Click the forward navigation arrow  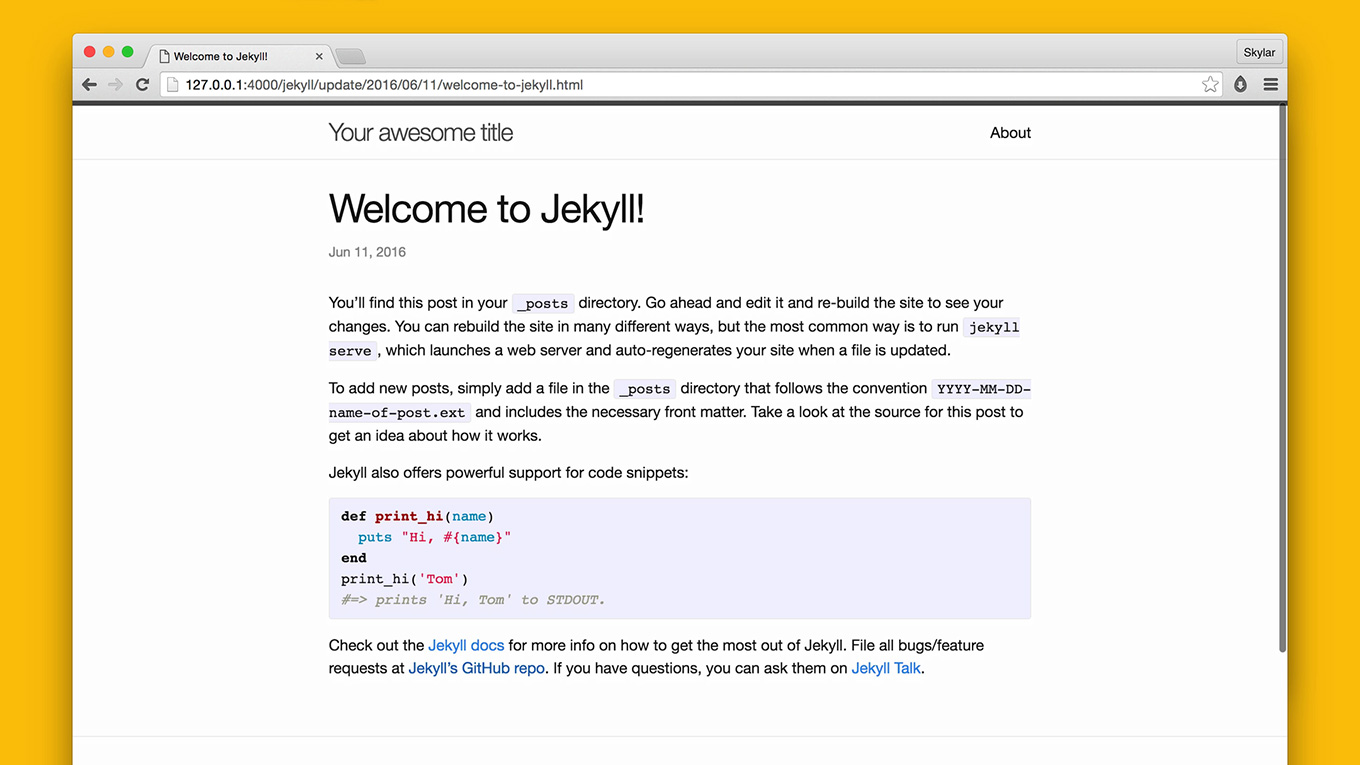coord(115,85)
